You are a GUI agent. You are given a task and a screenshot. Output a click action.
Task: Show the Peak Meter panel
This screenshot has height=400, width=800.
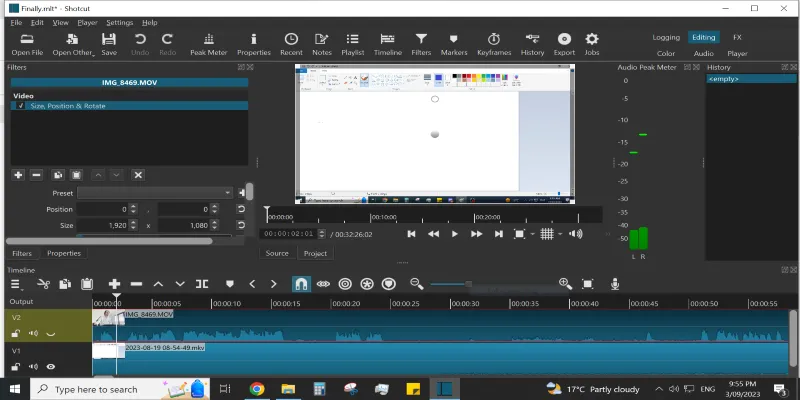pyautogui.click(x=209, y=44)
